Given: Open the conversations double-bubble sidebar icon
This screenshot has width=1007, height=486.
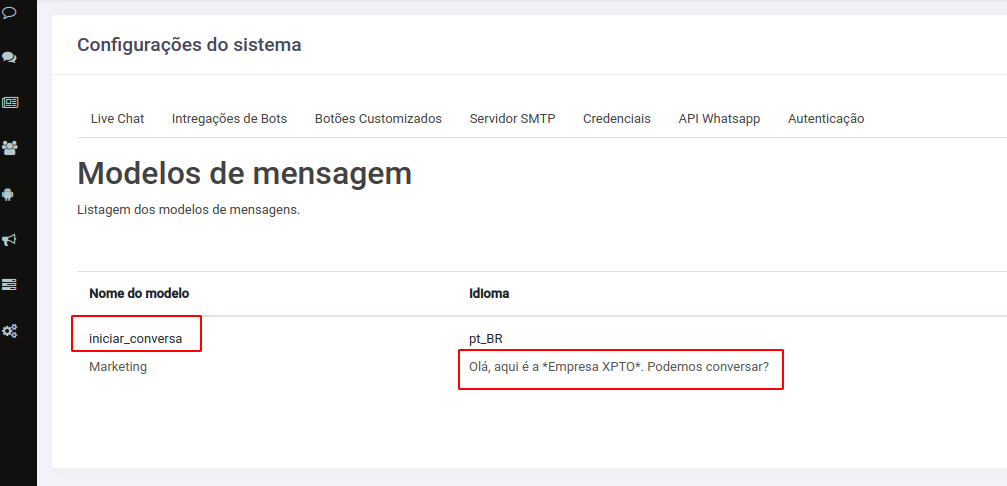Looking at the screenshot, I should (9, 58).
